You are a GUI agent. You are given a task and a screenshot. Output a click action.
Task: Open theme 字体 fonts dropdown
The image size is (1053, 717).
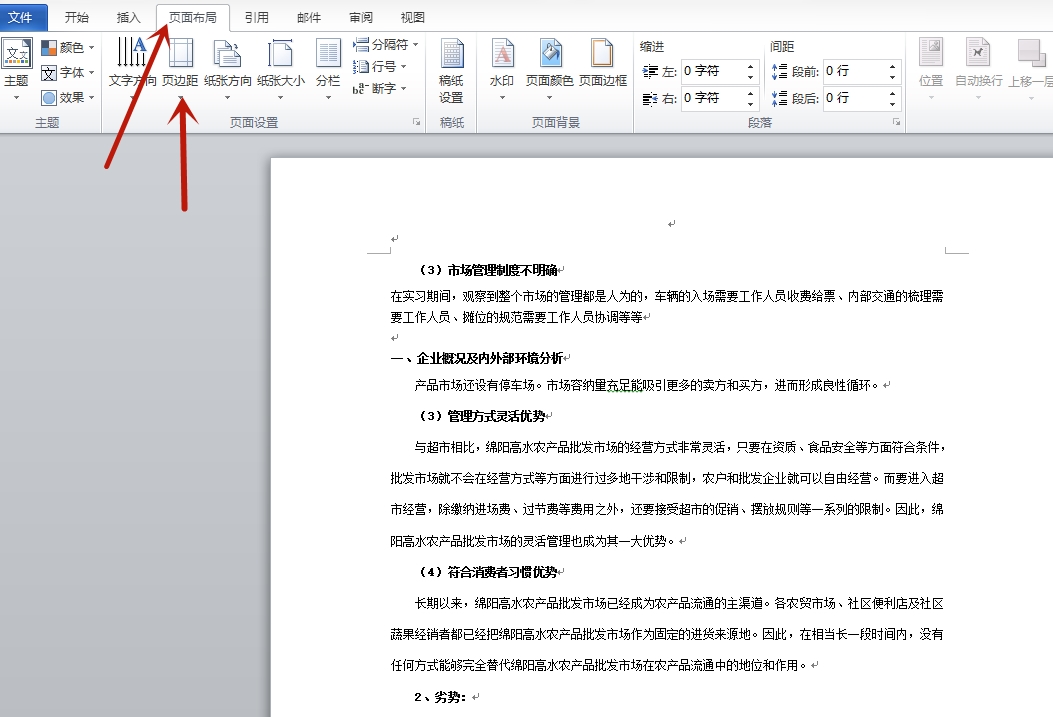tap(67, 73)
